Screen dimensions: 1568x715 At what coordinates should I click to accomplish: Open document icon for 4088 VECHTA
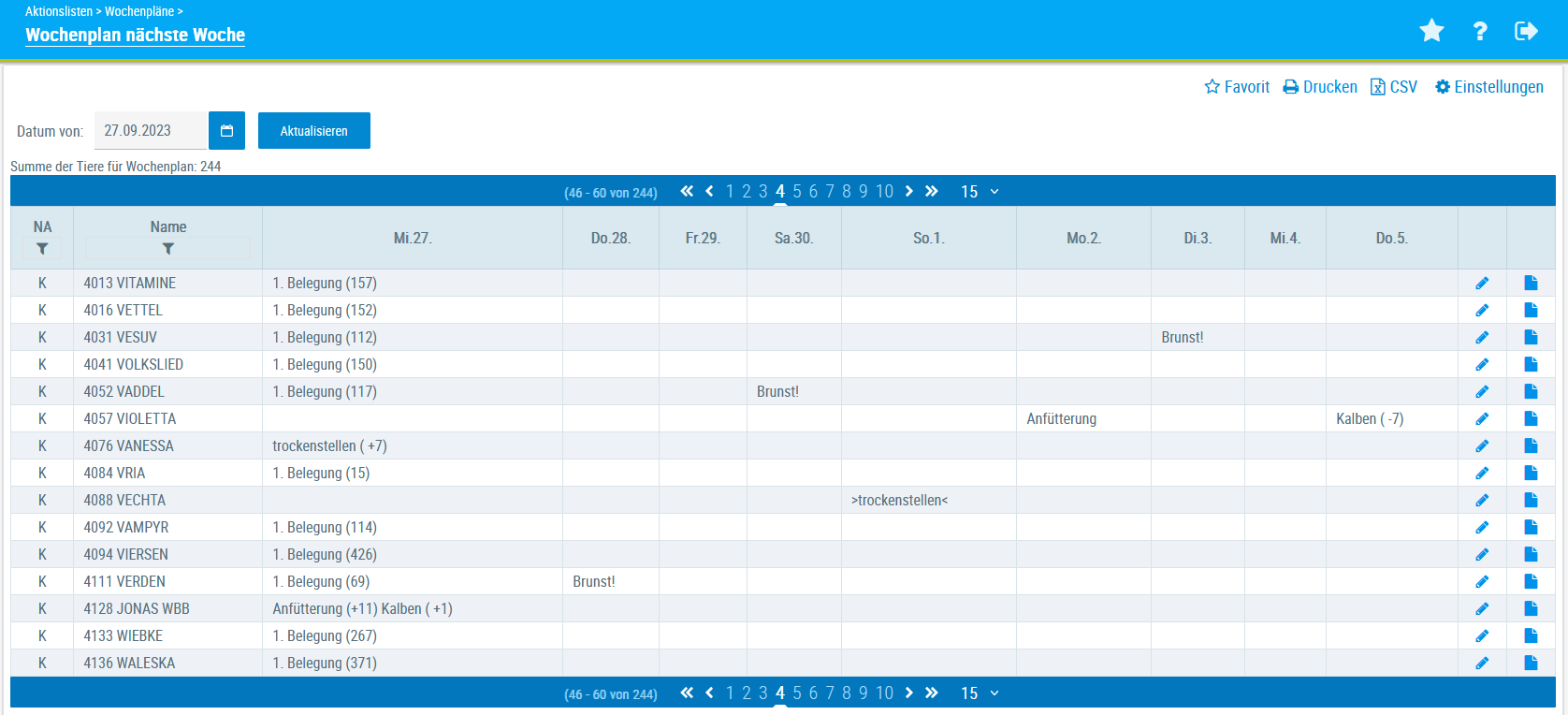[1531, 500]
